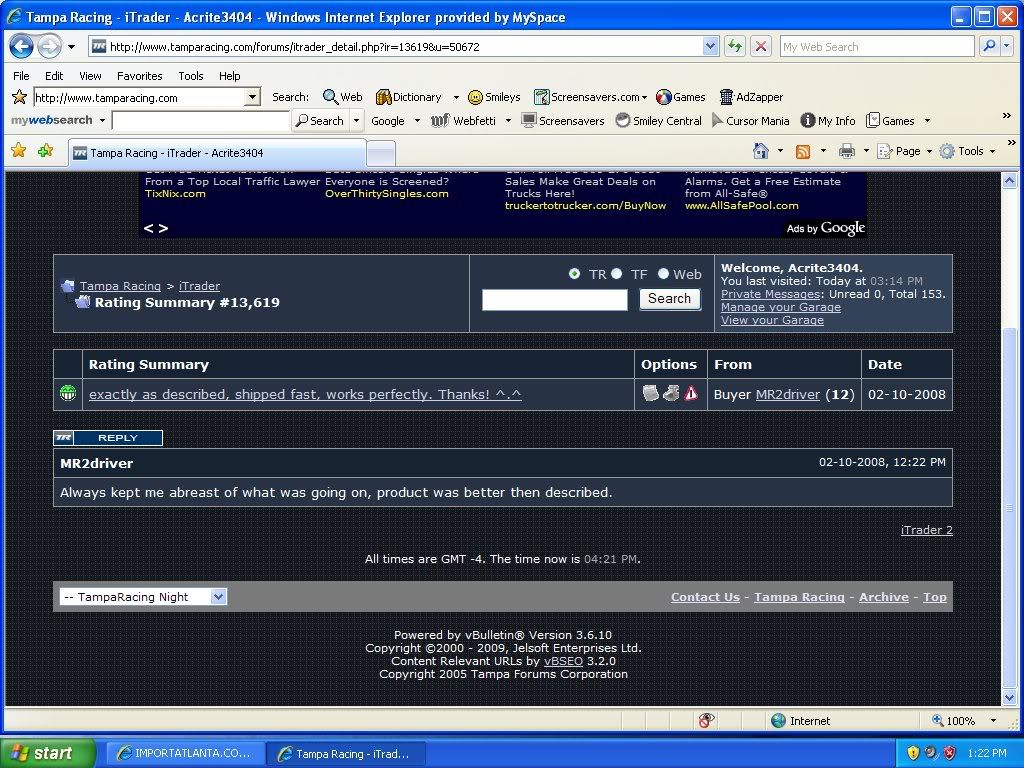Select the Web search radio button
Image resolution: width=1024 pixels, height=768 pixels.
(663, 274)
